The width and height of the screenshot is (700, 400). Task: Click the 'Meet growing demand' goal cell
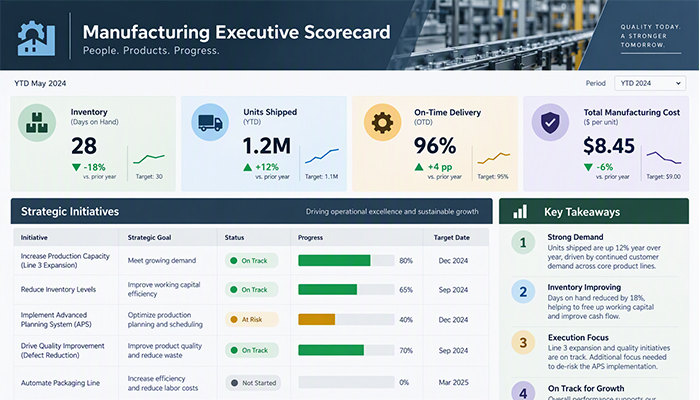click(162, 261)
